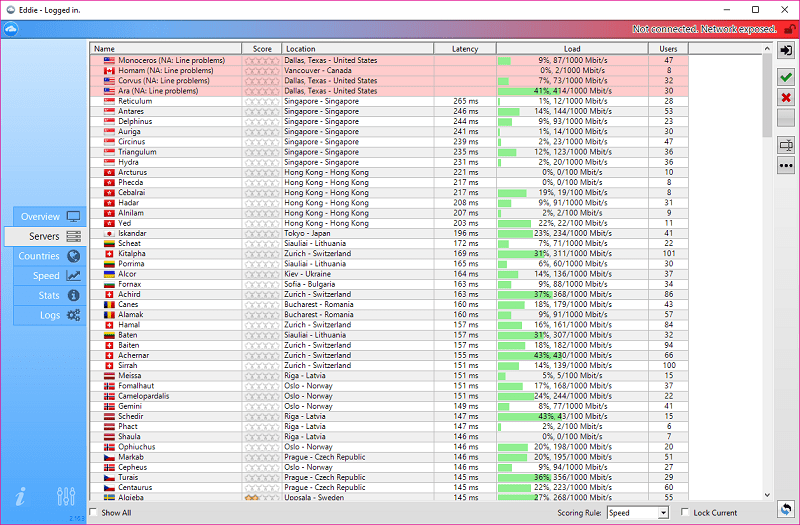Connect to selected server using arrow button
The width and height of the screenshot is (800, 525).
pyautogui.click(x=786, y=50)
